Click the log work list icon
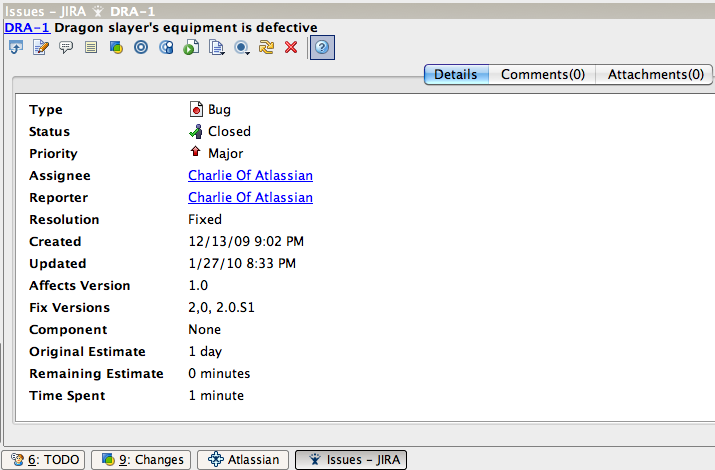This screenshot has height=470, width=715. [x=91, y=47]
